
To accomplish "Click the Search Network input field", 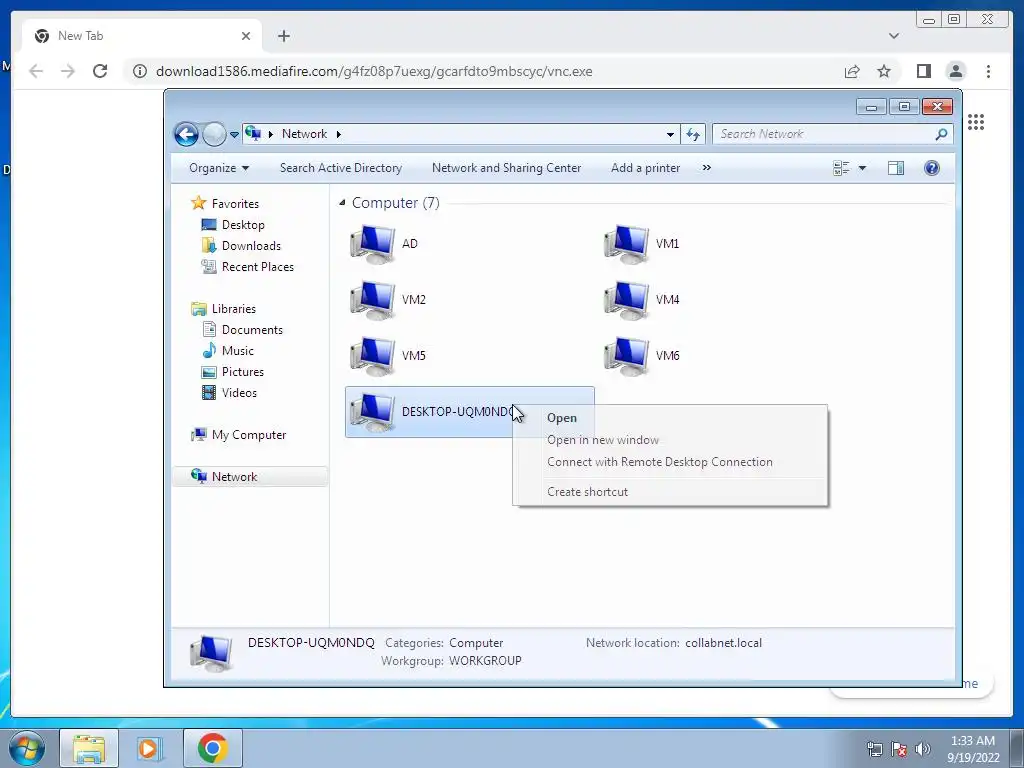I will tap(824, 134).
